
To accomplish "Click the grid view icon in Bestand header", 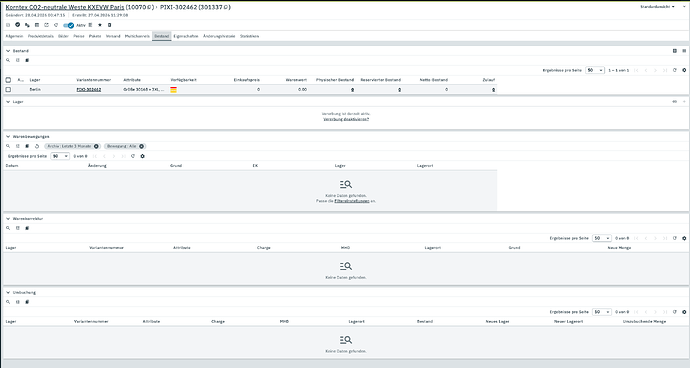I will point(675,51).
